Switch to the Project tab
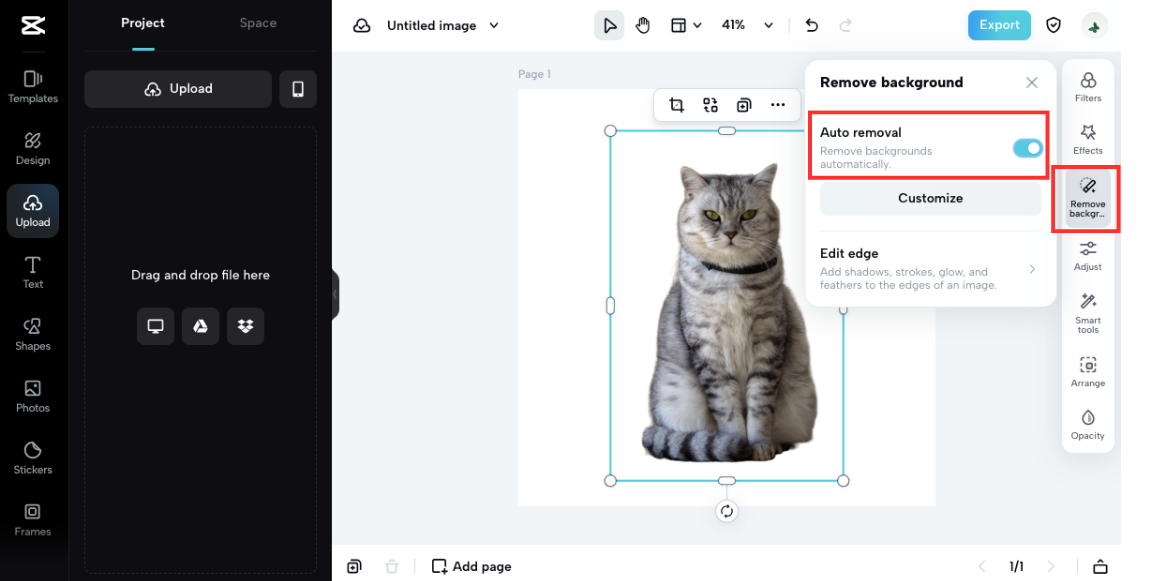The image size is (1159, 581). (143, 23)
